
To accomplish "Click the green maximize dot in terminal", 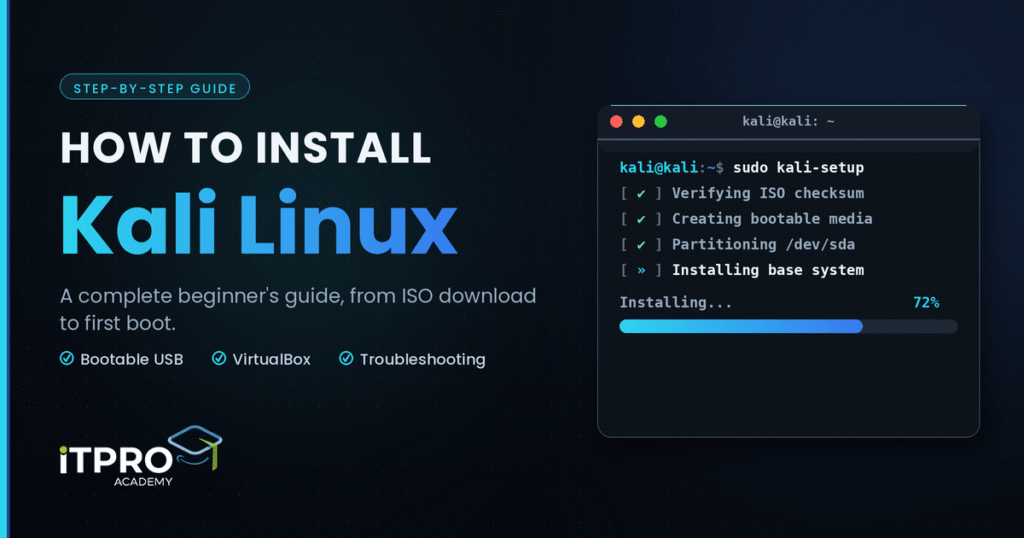I will coord(661,121).
